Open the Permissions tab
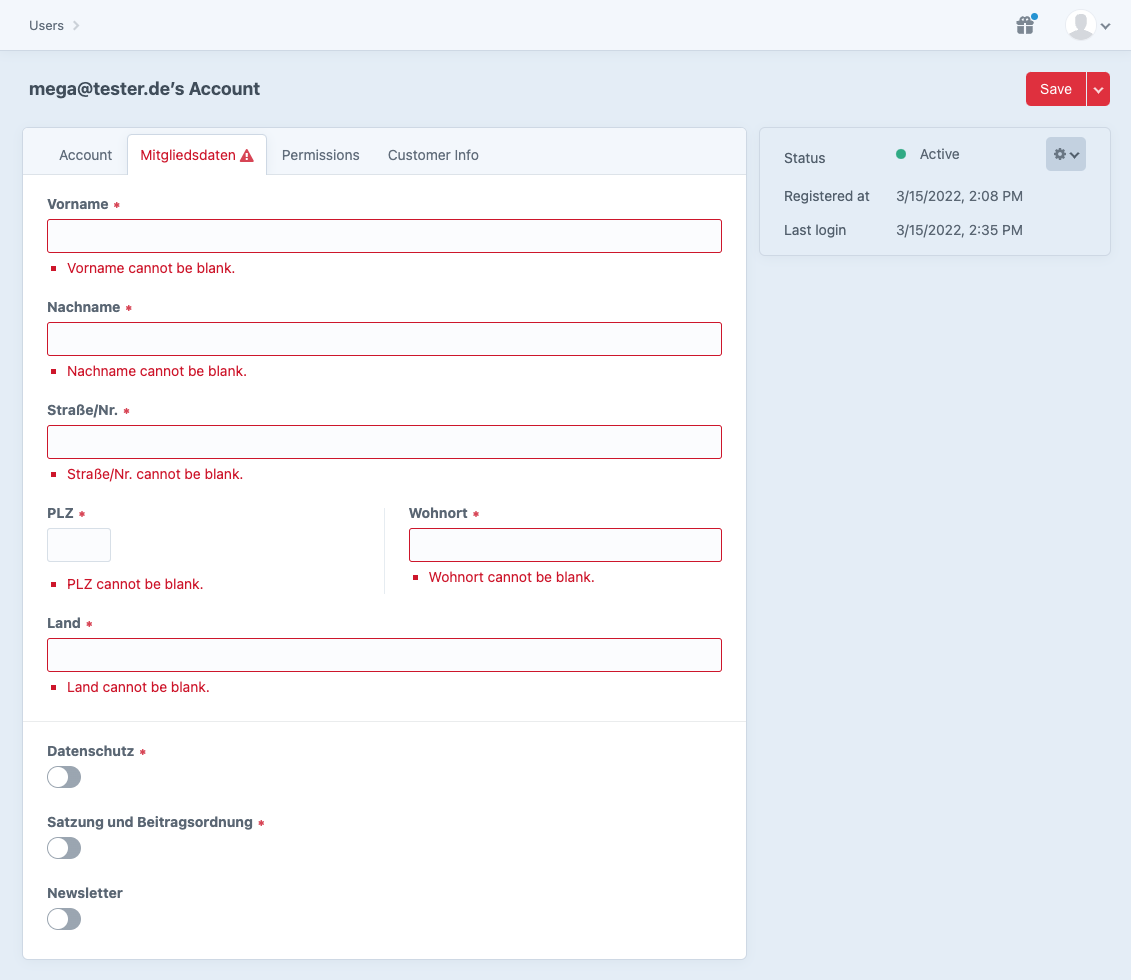Image resolution: width=1131 pixels, height=980 pixels. (x=320, y=154)
